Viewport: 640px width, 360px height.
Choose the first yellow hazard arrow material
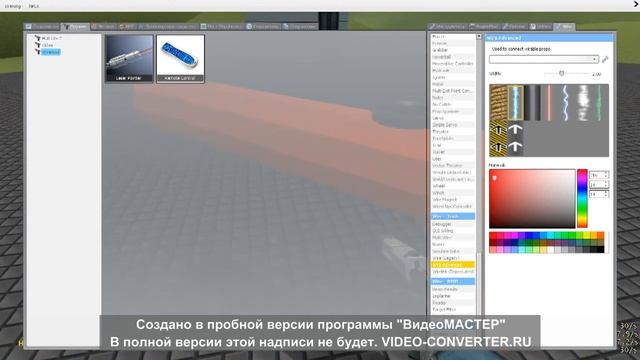click(498, 130)
